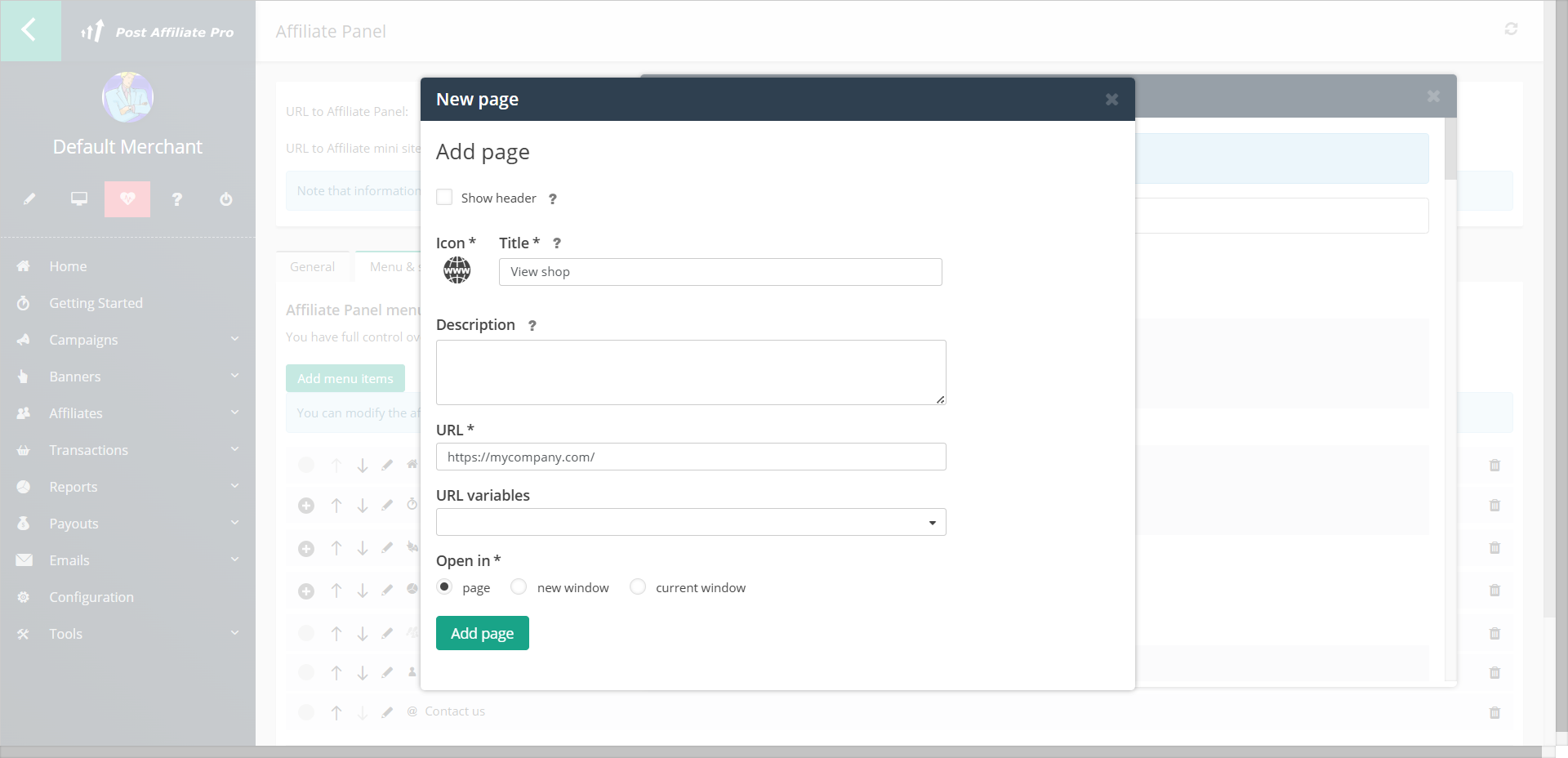Open the URL variables dropdown
The height and width of the screenshot is (758, 1568).
pyautogui.click(x=691, y=522)
